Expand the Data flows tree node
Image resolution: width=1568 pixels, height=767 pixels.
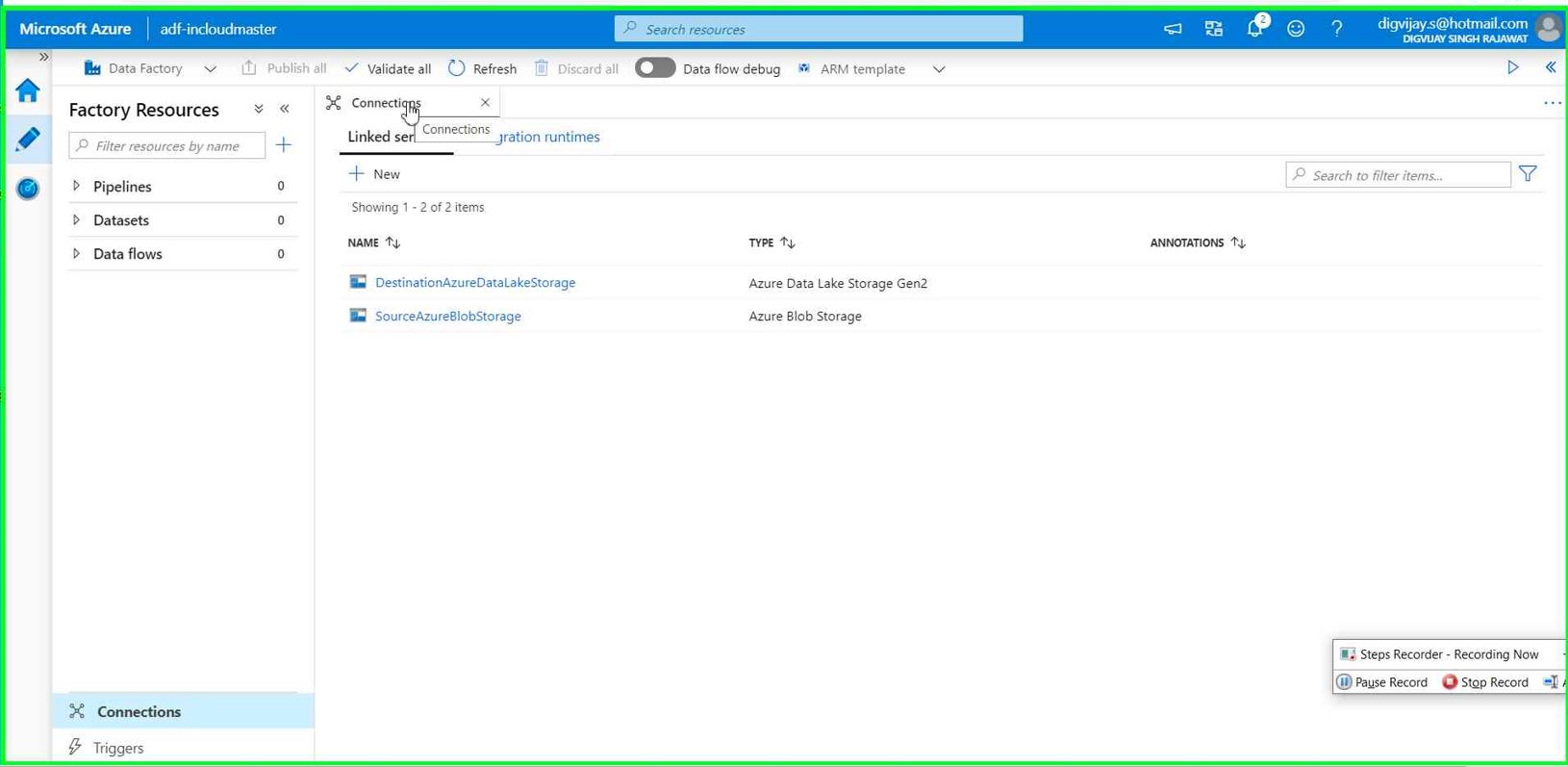(x=76, y=253)
